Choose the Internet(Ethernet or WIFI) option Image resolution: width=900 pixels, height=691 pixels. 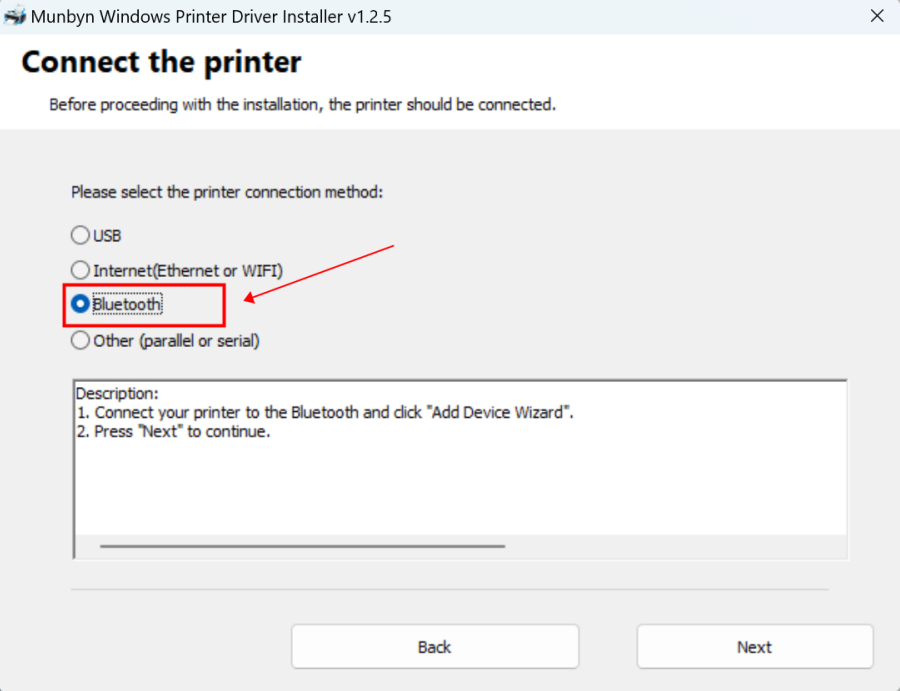[x=80, y=269]
